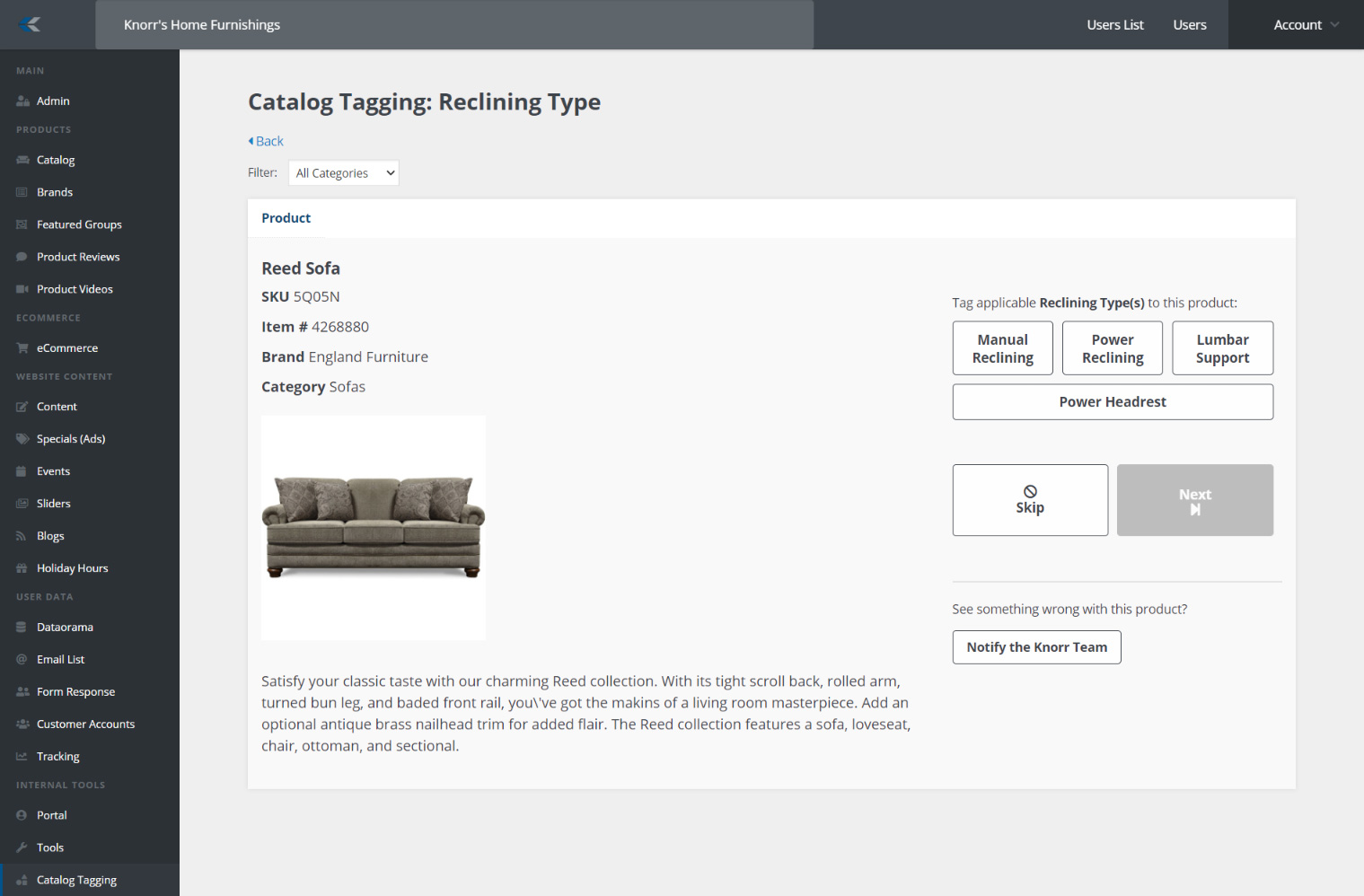Toggle the Power Reclining tag
The height and width of the screenshot is (896, 1364).
tap(1112, 348)
